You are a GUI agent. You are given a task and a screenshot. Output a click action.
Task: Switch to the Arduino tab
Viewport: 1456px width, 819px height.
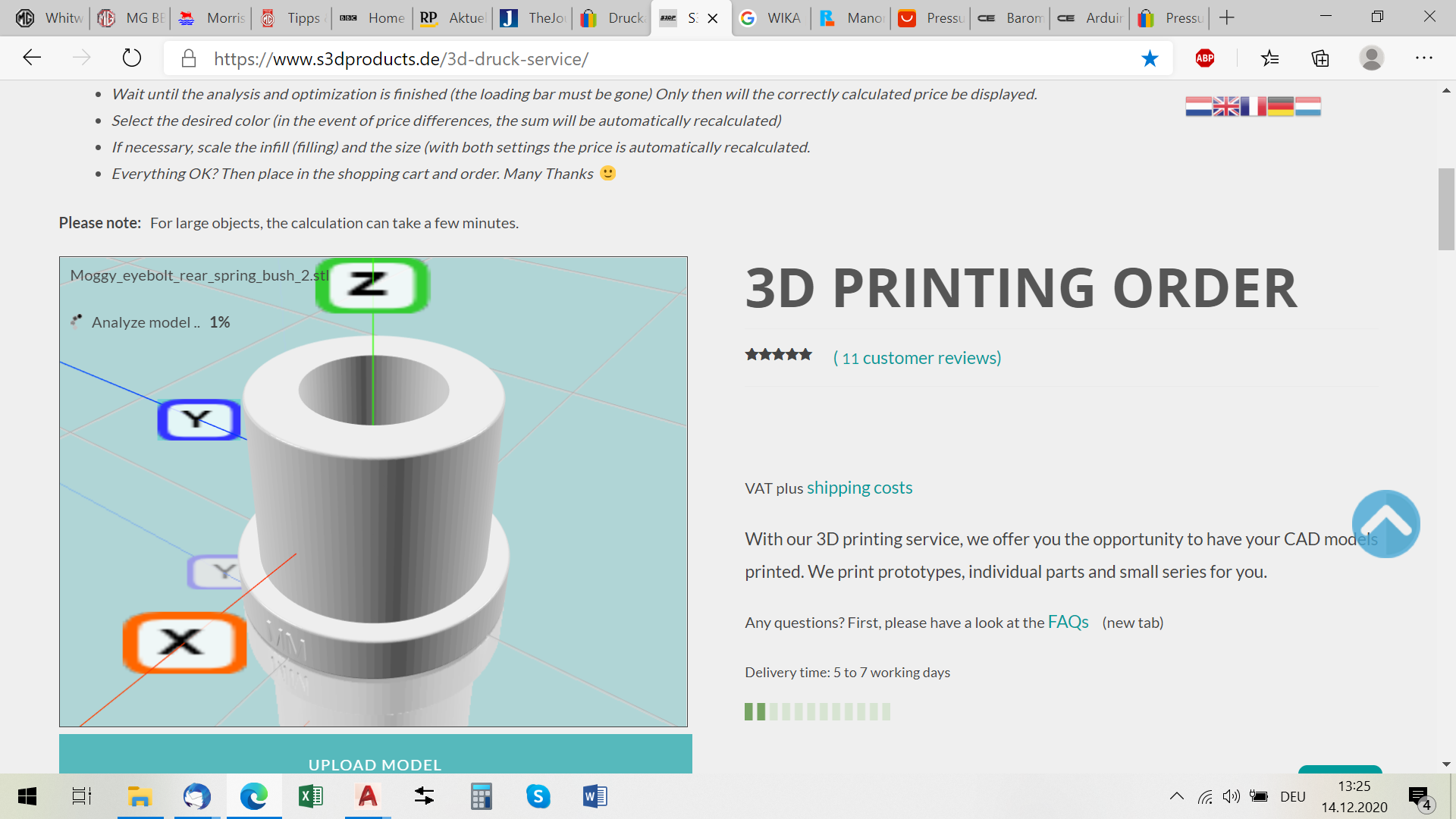[x=1091, y=17]
